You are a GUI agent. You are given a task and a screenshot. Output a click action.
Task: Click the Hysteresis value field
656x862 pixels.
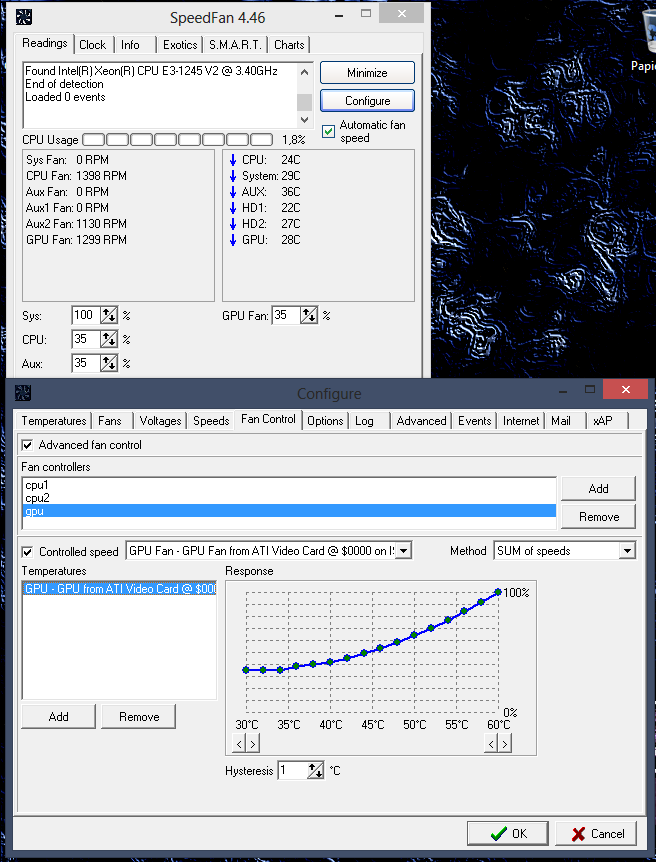pos(293,771)
